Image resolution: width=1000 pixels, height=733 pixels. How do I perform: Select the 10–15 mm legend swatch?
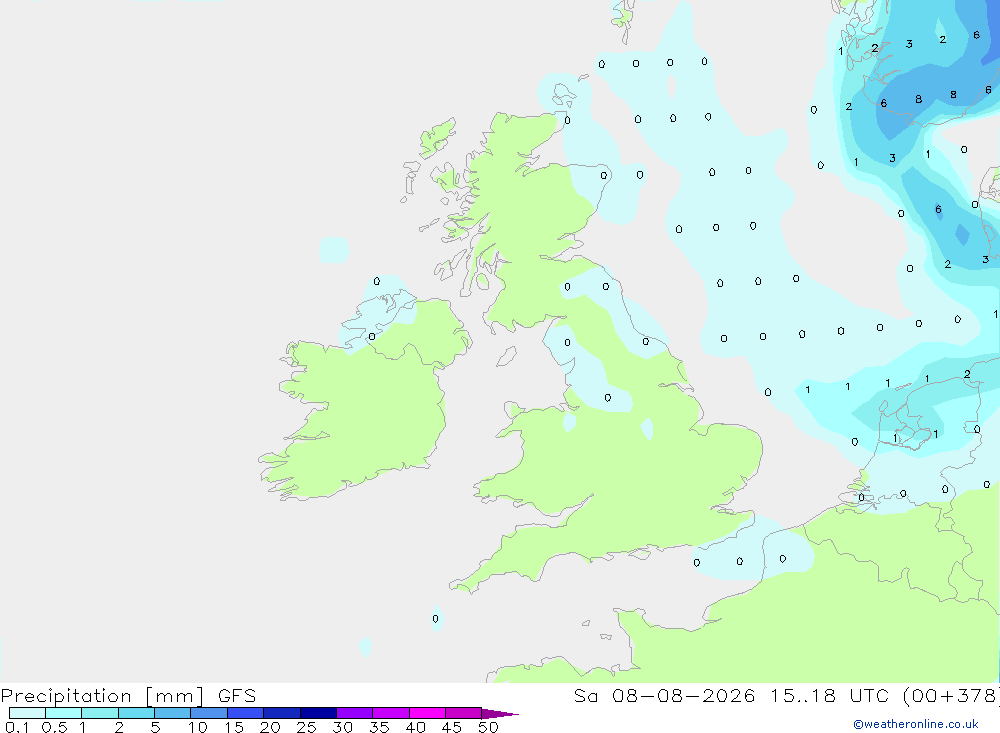209,713
